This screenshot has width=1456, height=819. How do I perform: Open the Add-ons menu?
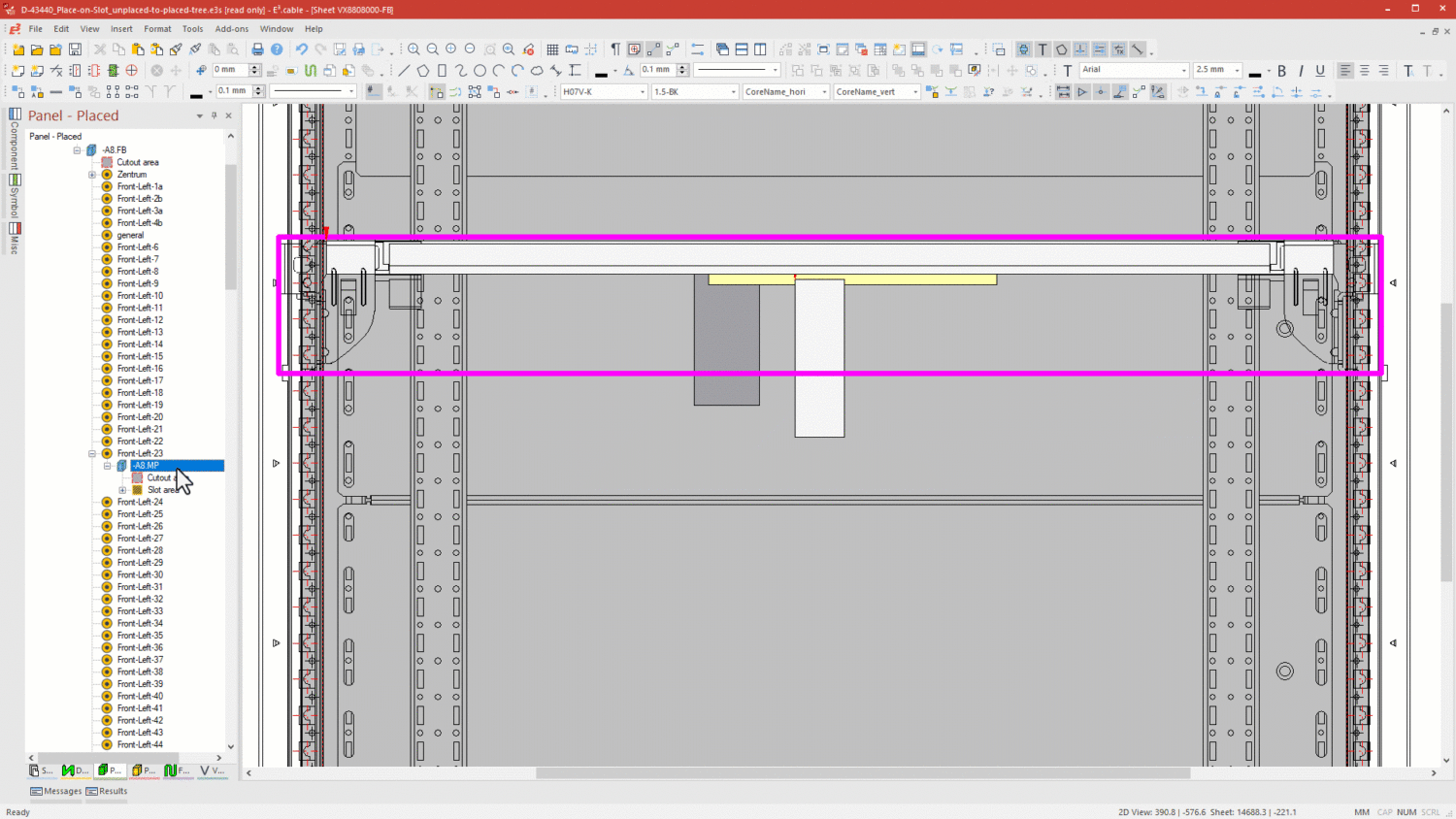point(231,29)
